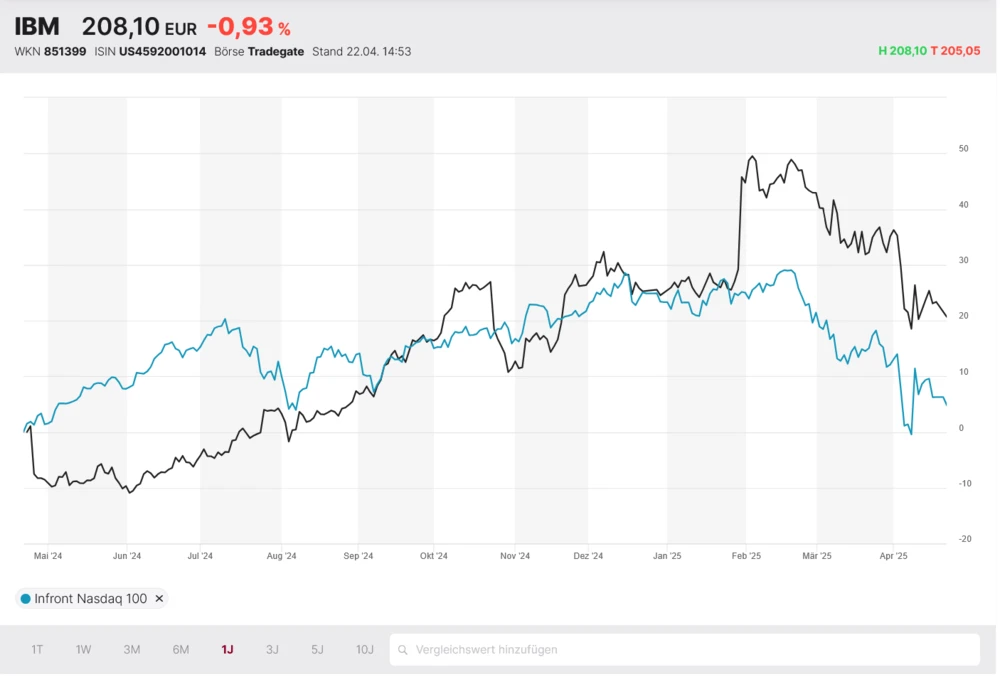Choose the 6M time range

(x=181, y=650)
